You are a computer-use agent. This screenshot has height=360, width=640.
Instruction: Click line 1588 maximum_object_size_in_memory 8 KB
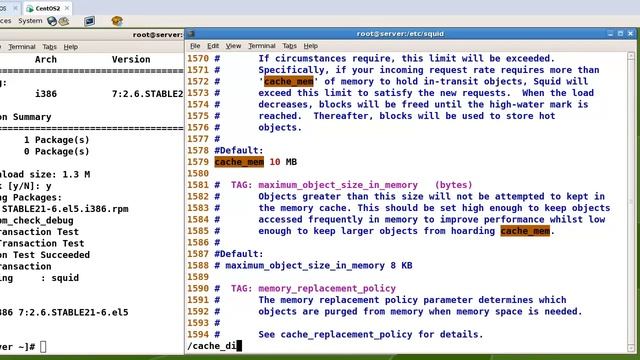(313, 265)
